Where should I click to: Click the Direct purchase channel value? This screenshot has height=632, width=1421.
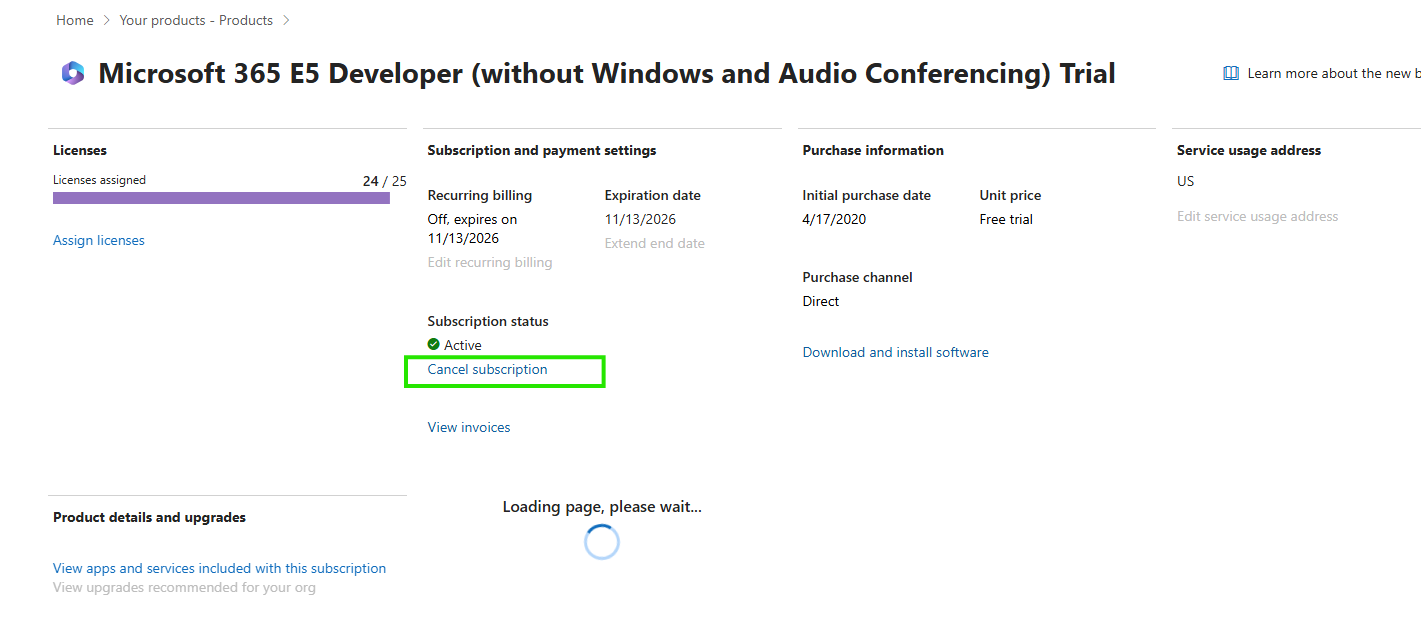(821, 301)
